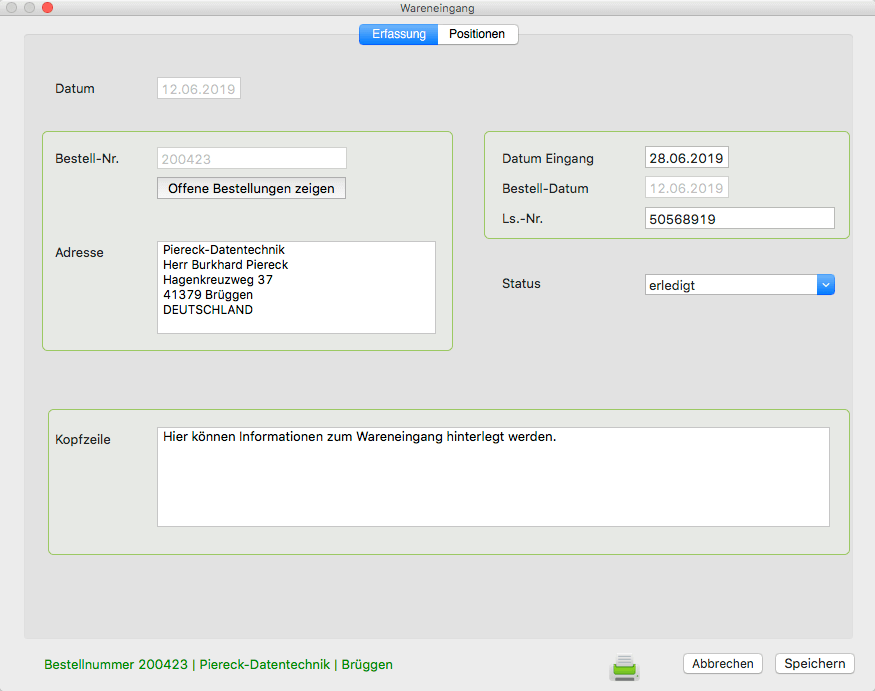This screenshot has height=691, width=875.
Task: Click the Ls.-Nr. label
Action: 522,218
